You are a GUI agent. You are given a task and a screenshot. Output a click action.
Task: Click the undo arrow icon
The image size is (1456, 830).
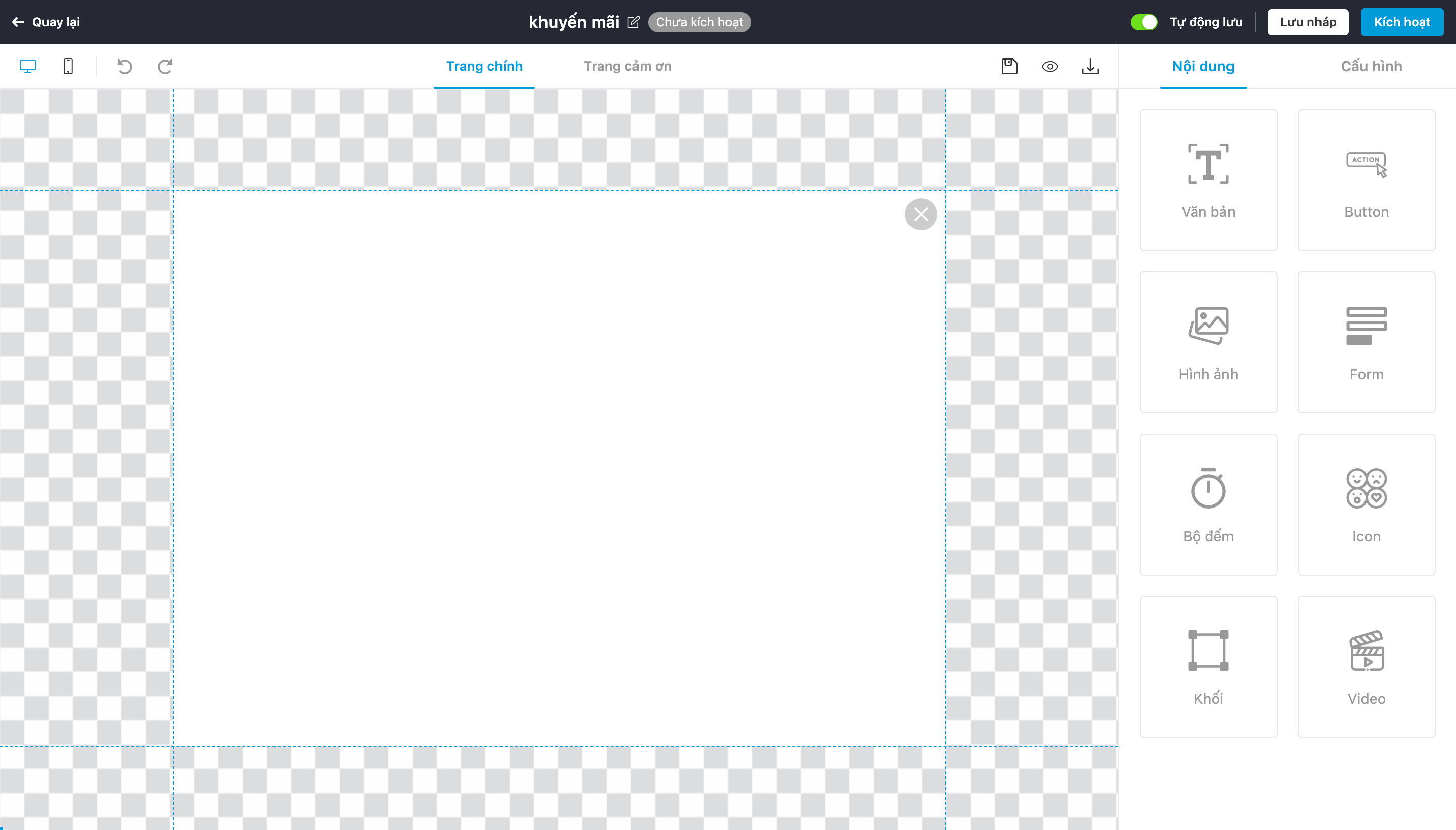click(x=124, y=66)
